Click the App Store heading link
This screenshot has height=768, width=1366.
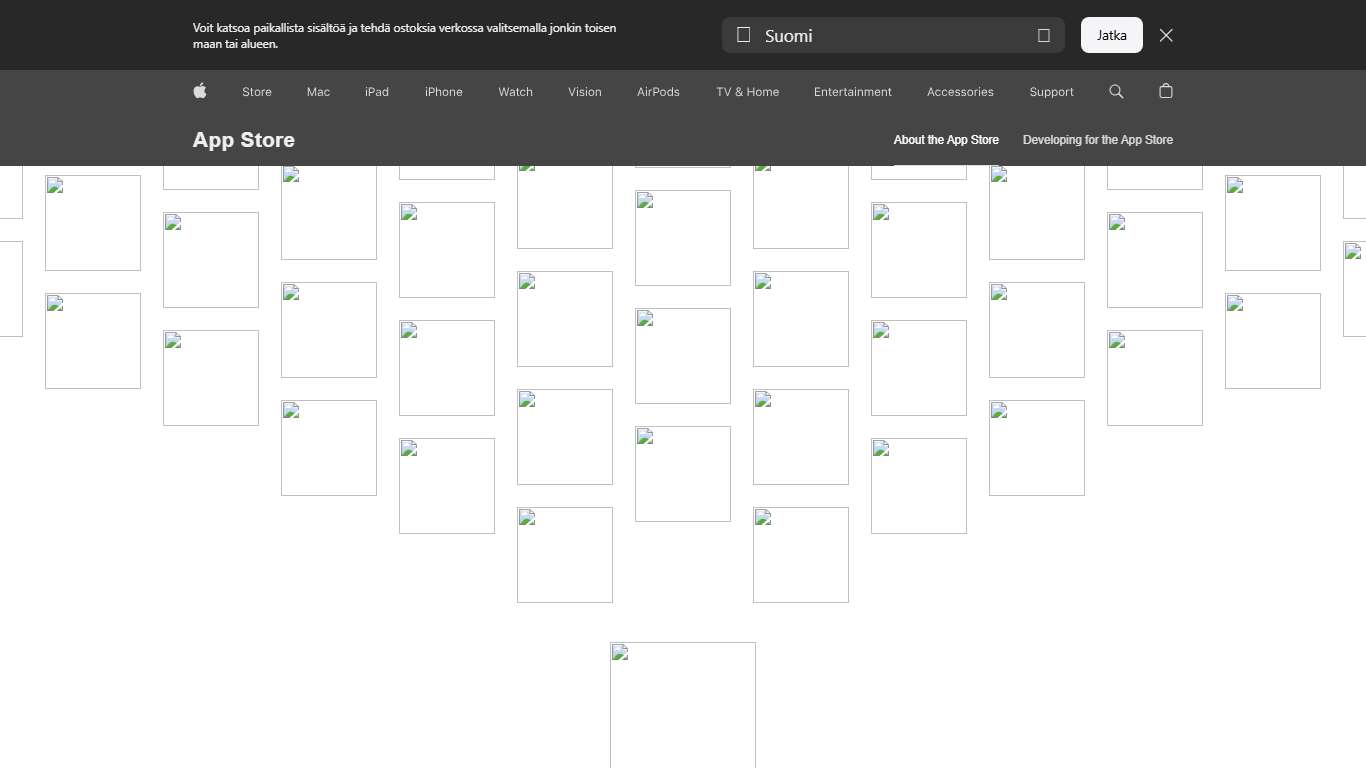(244, 140)
